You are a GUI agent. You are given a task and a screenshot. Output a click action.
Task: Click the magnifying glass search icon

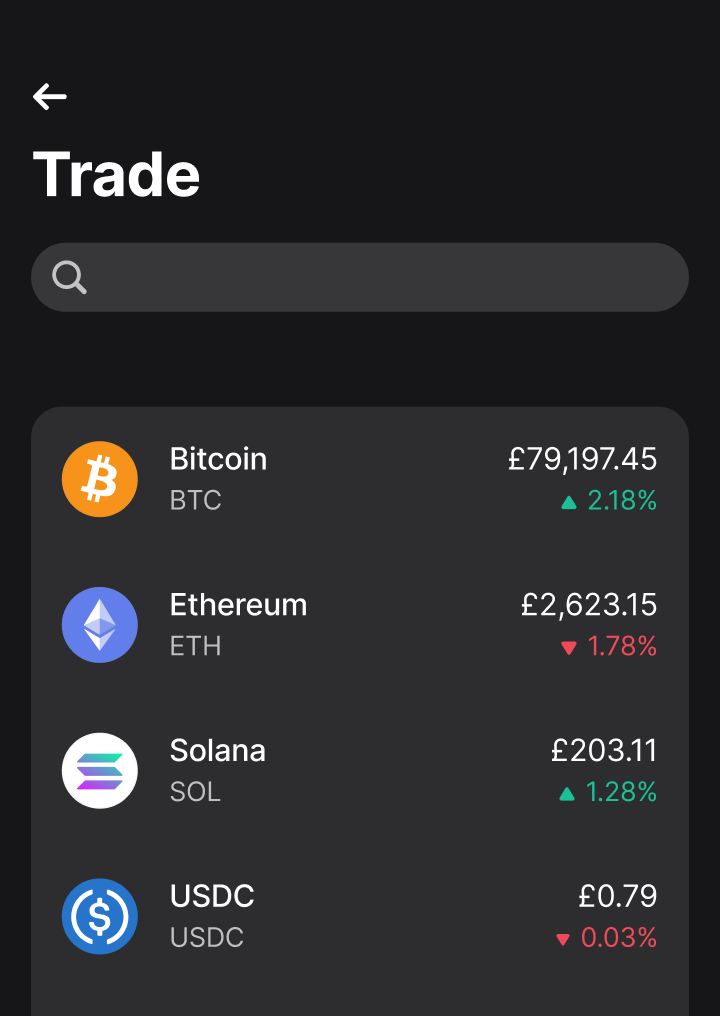(69, 277)
